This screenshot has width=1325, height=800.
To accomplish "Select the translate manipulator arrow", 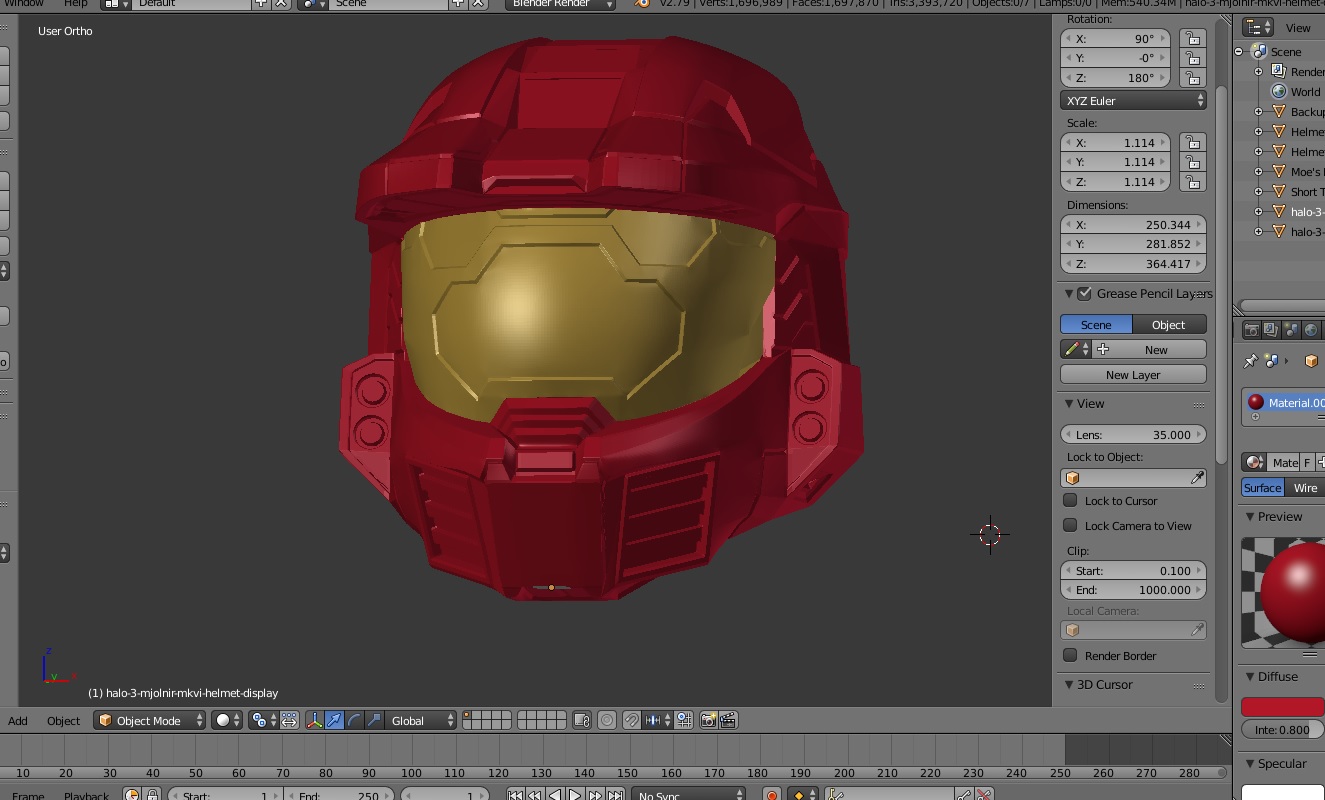I will pos(334,720).
